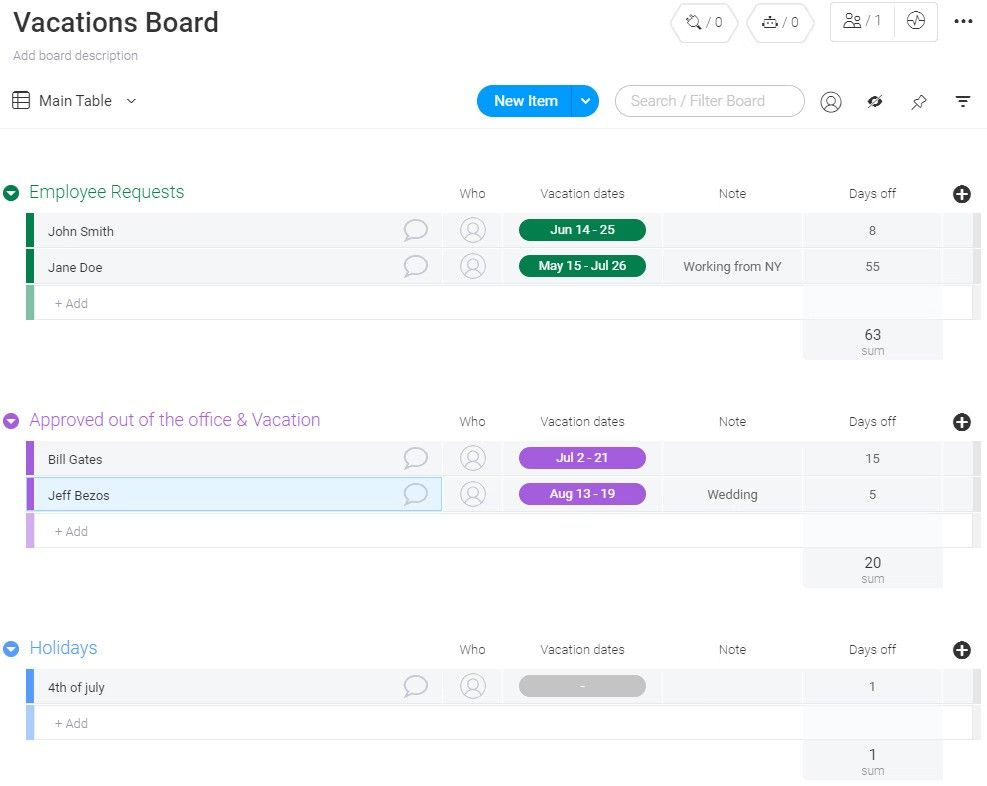987x786 pixels.
Task: Assign a person to Jane Doe's request
Action: click(x=471, y=266)
